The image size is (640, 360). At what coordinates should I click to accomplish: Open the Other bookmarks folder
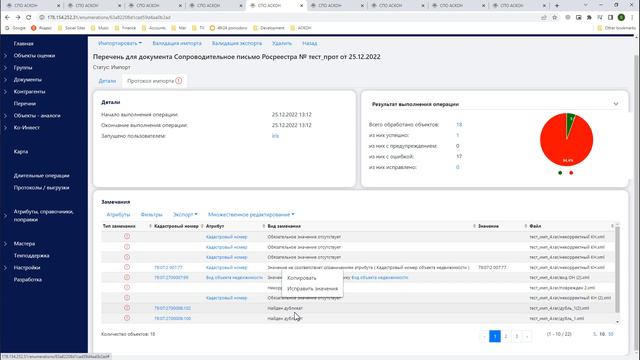[616, 28]
